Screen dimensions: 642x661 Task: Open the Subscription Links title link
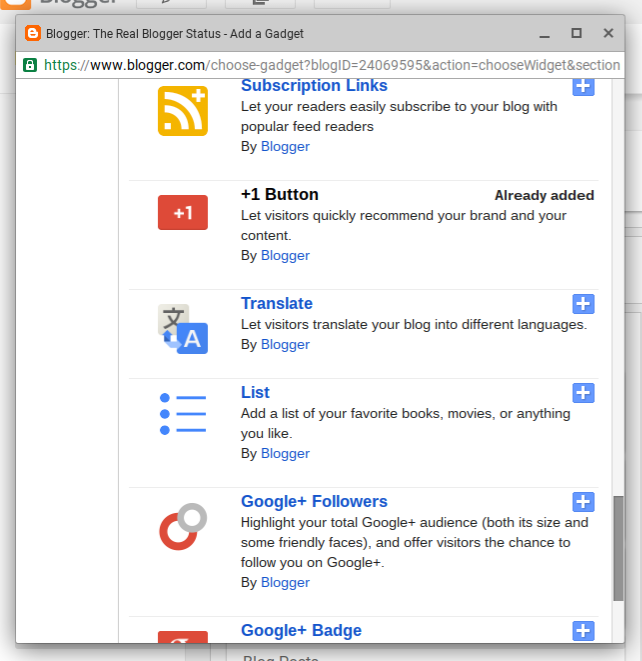[314, 85]
